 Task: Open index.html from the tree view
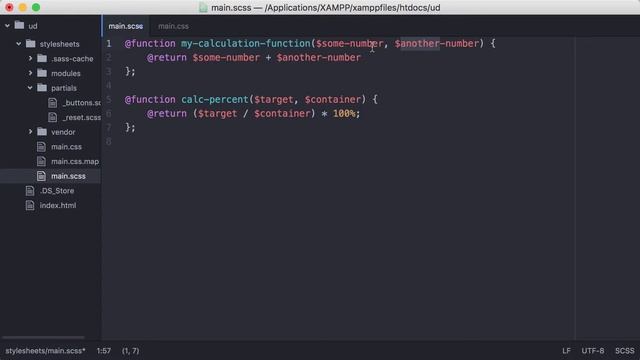[58, 206]
